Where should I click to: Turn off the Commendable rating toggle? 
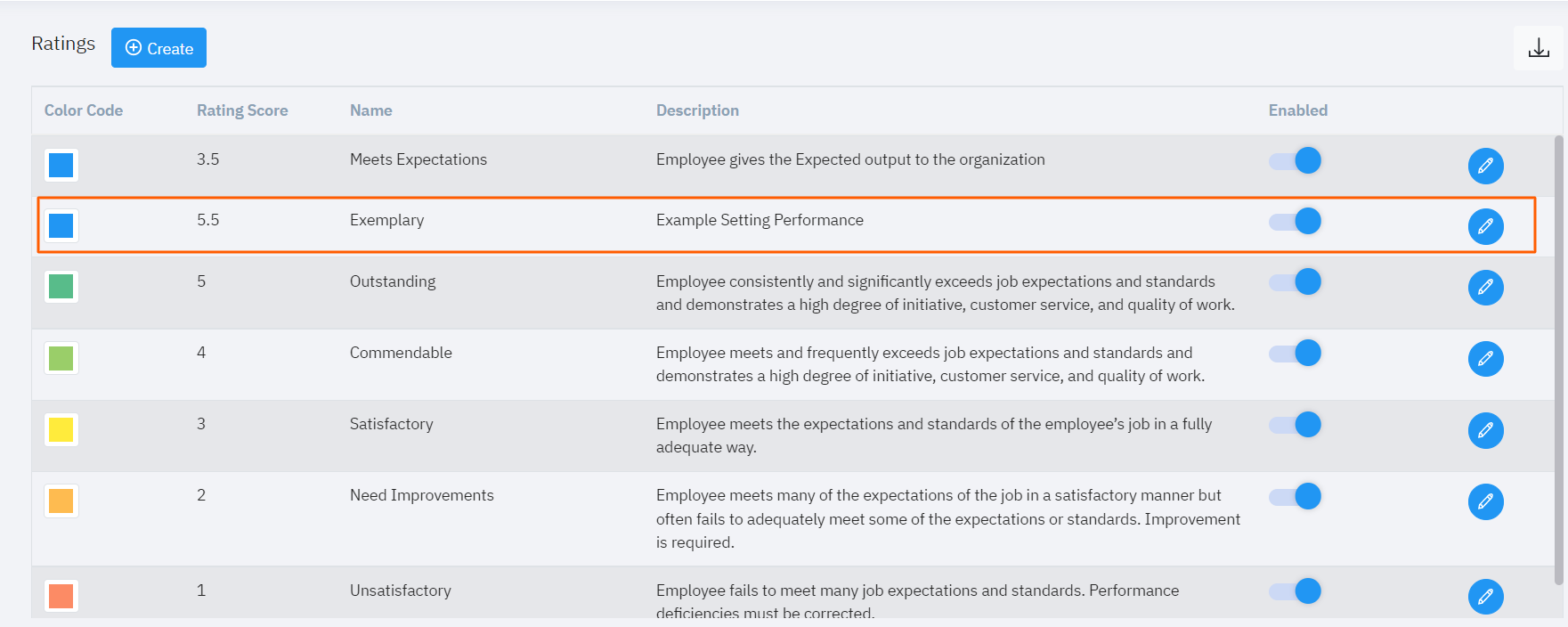(1296, 353)
